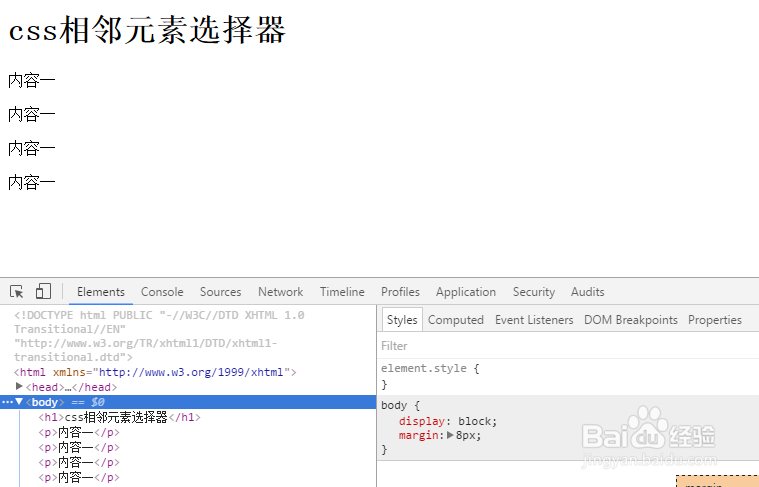Expand the margin shorthand property arrow

point(450,435)
